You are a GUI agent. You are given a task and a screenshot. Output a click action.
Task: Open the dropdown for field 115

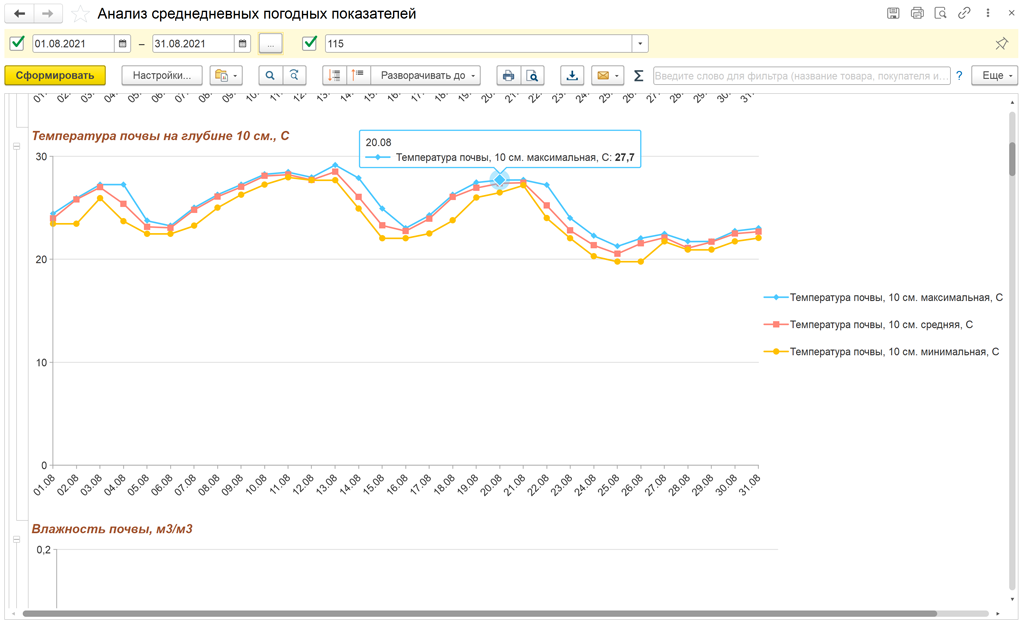tap(640, 44)
